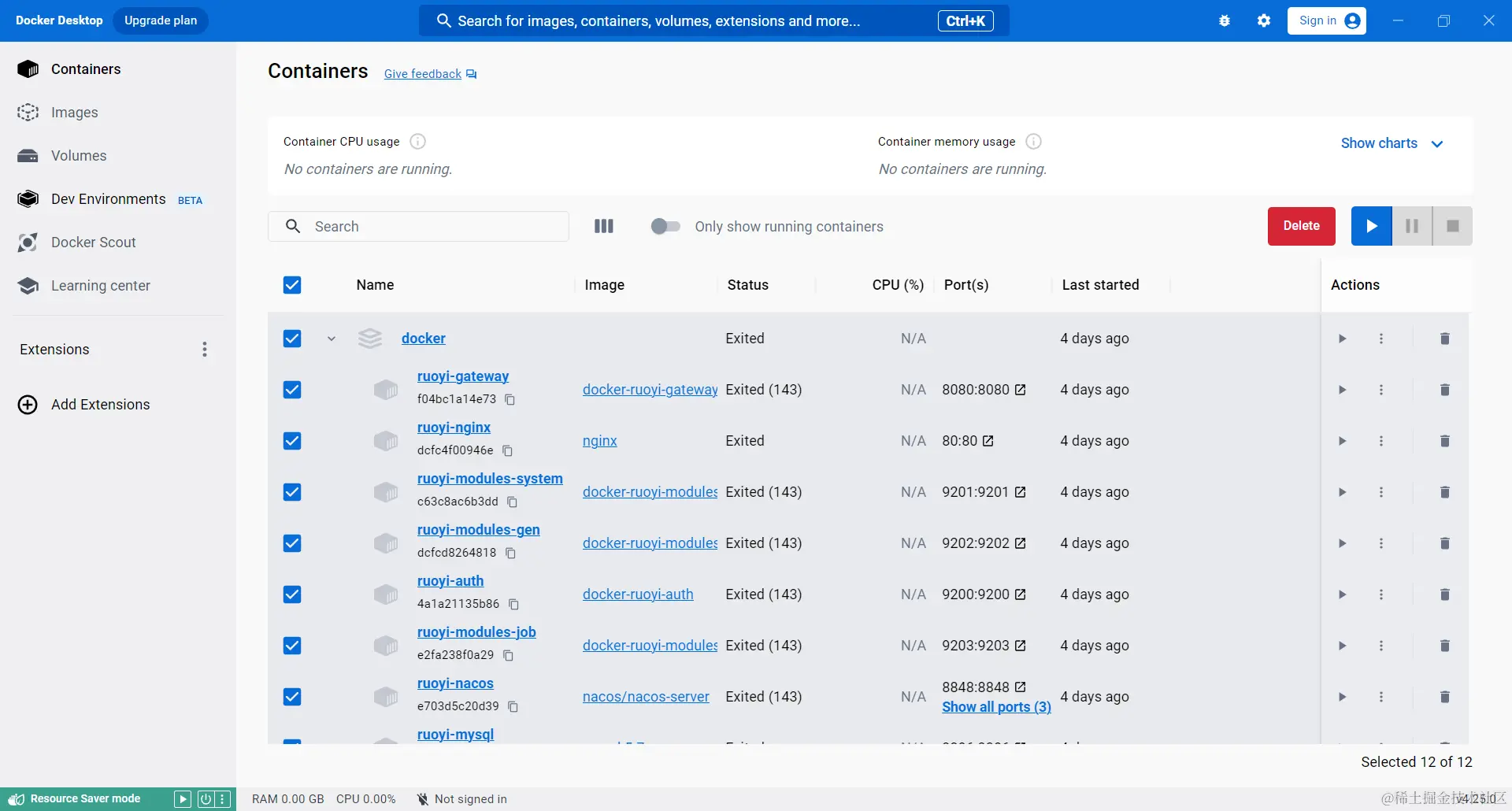1512x811 pixels.
Task: Open engine menu in status bar
Action: (x=224, y=799)
